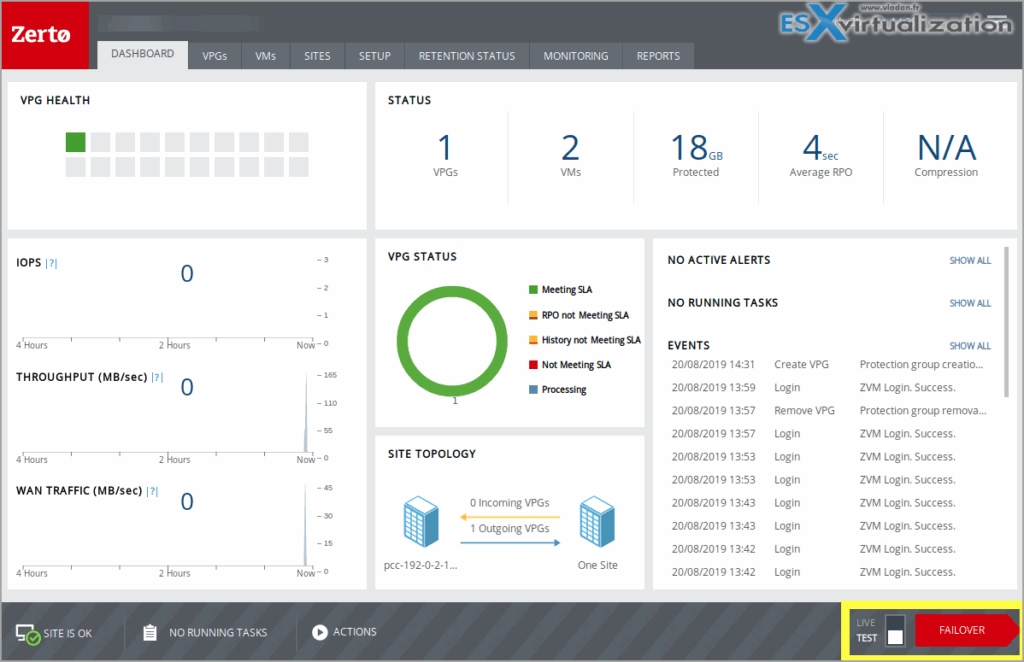Open the VPGs tab
1024x662 pixels.
click(x=215, y=56)
